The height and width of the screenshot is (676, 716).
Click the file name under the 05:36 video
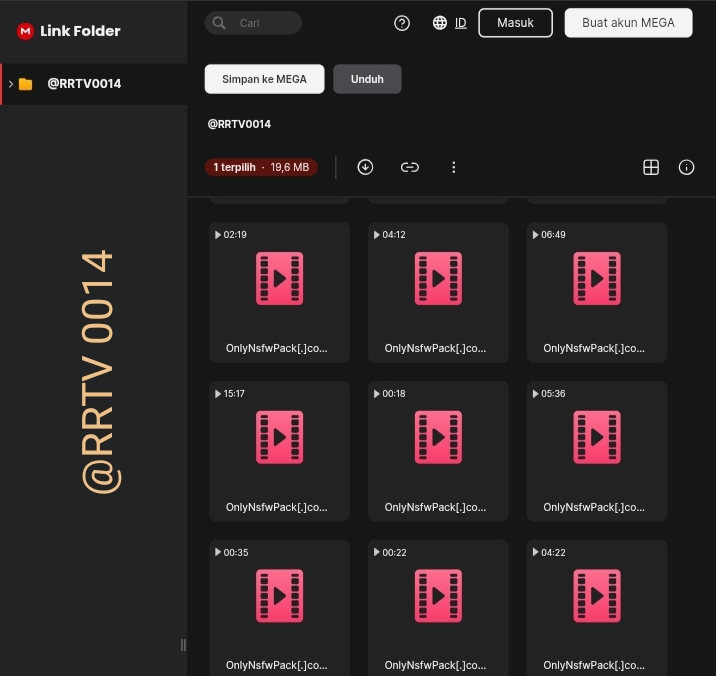[x=594, y=507]
